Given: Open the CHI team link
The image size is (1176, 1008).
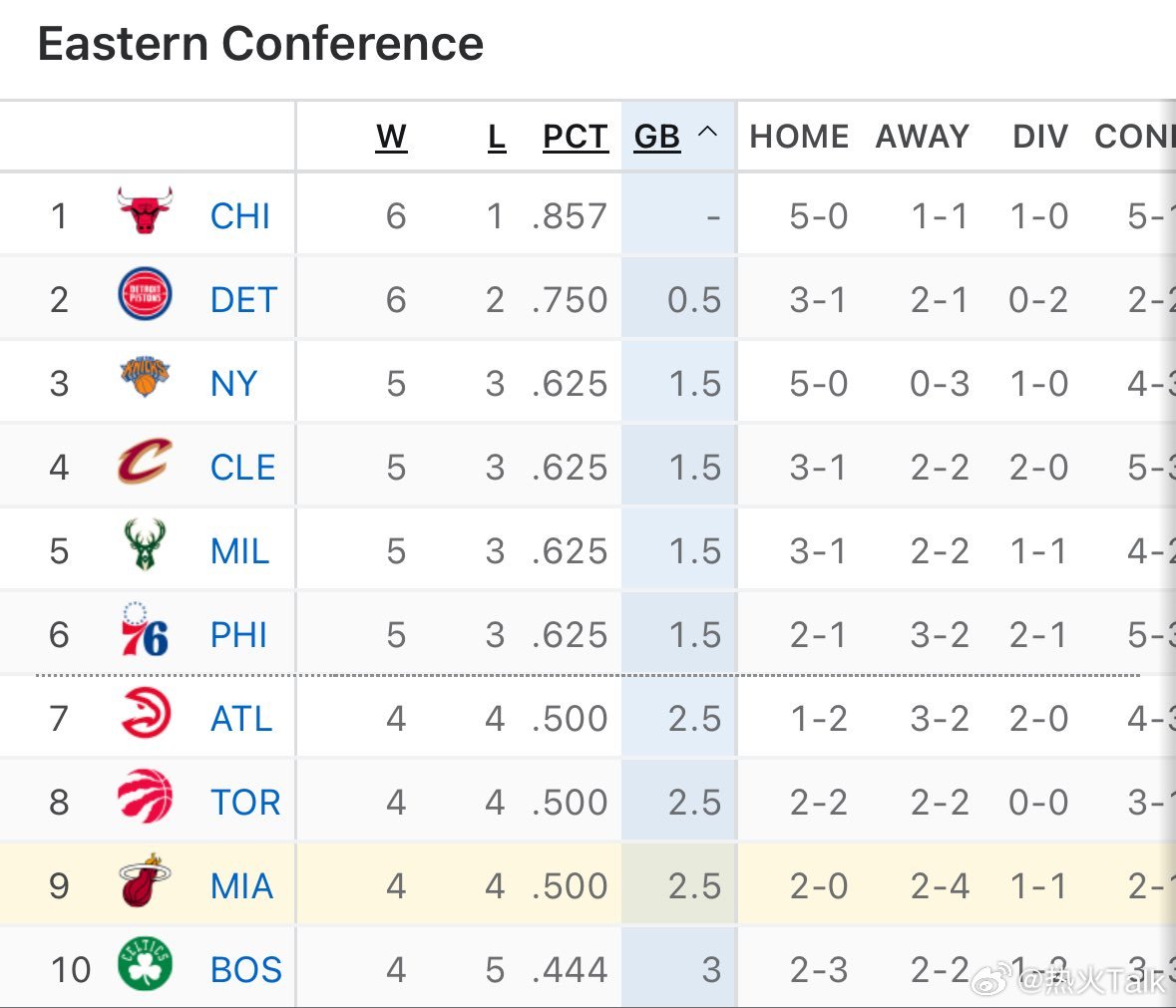Looking at the screenshot, I should pyautogui.click(x=239, y=216).
